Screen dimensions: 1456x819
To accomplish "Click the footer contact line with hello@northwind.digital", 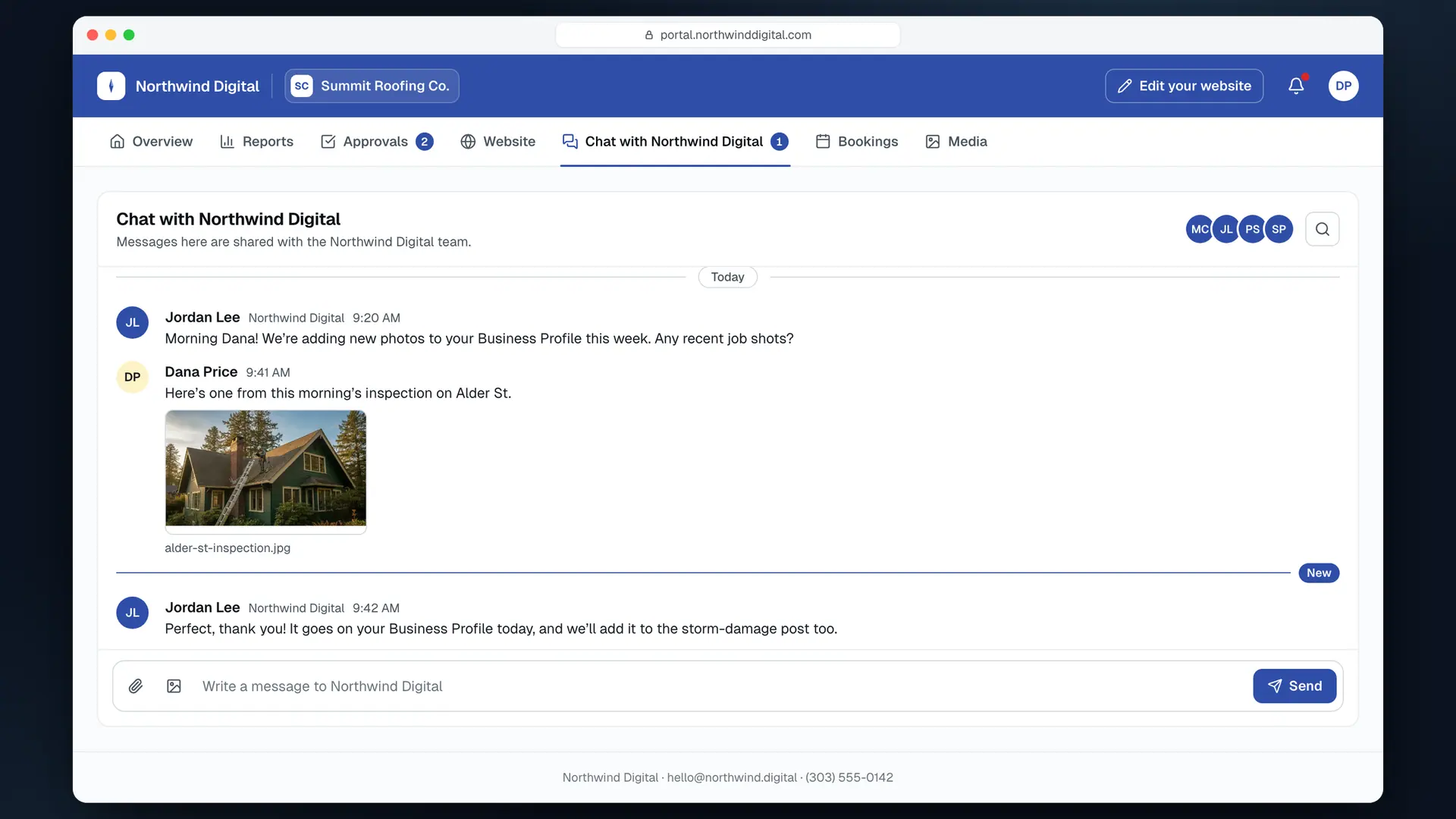I will tap(727, 778).
